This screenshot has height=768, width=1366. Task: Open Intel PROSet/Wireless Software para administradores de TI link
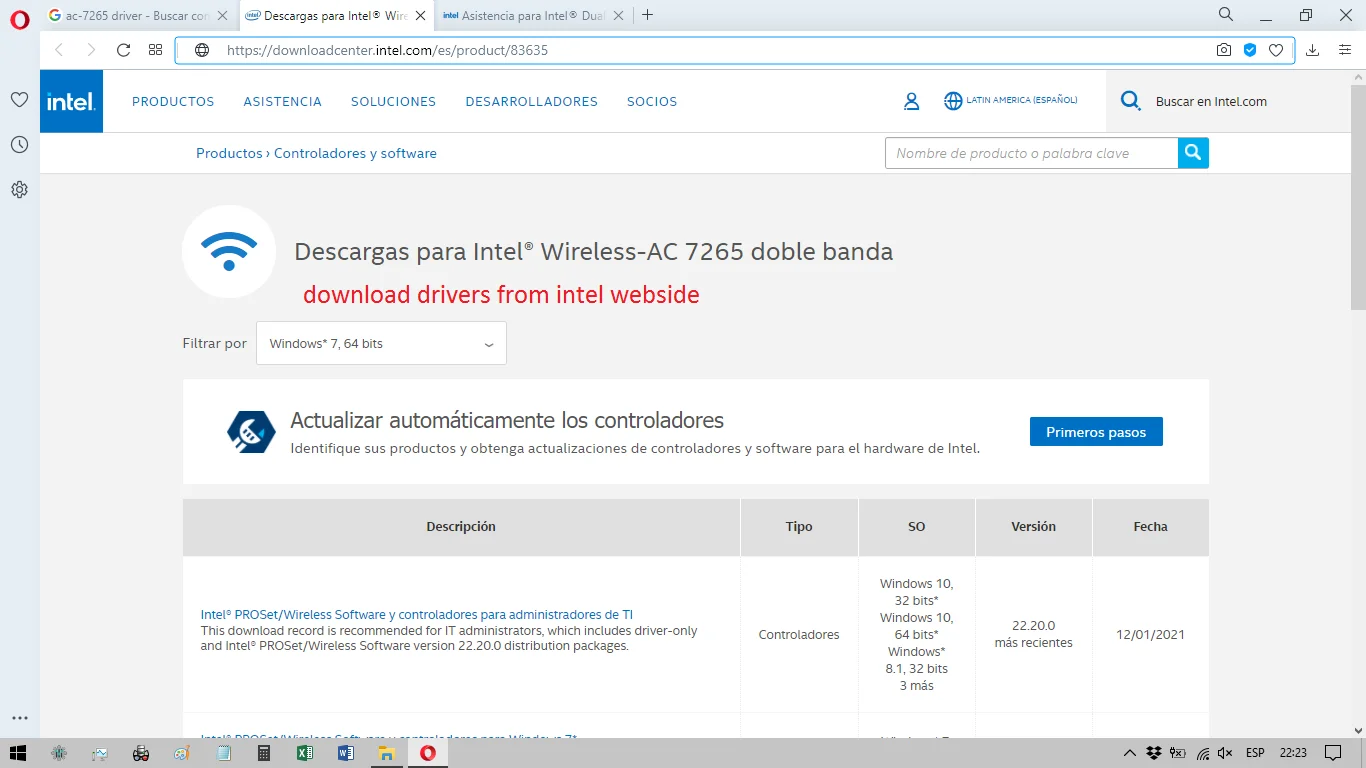417,614
